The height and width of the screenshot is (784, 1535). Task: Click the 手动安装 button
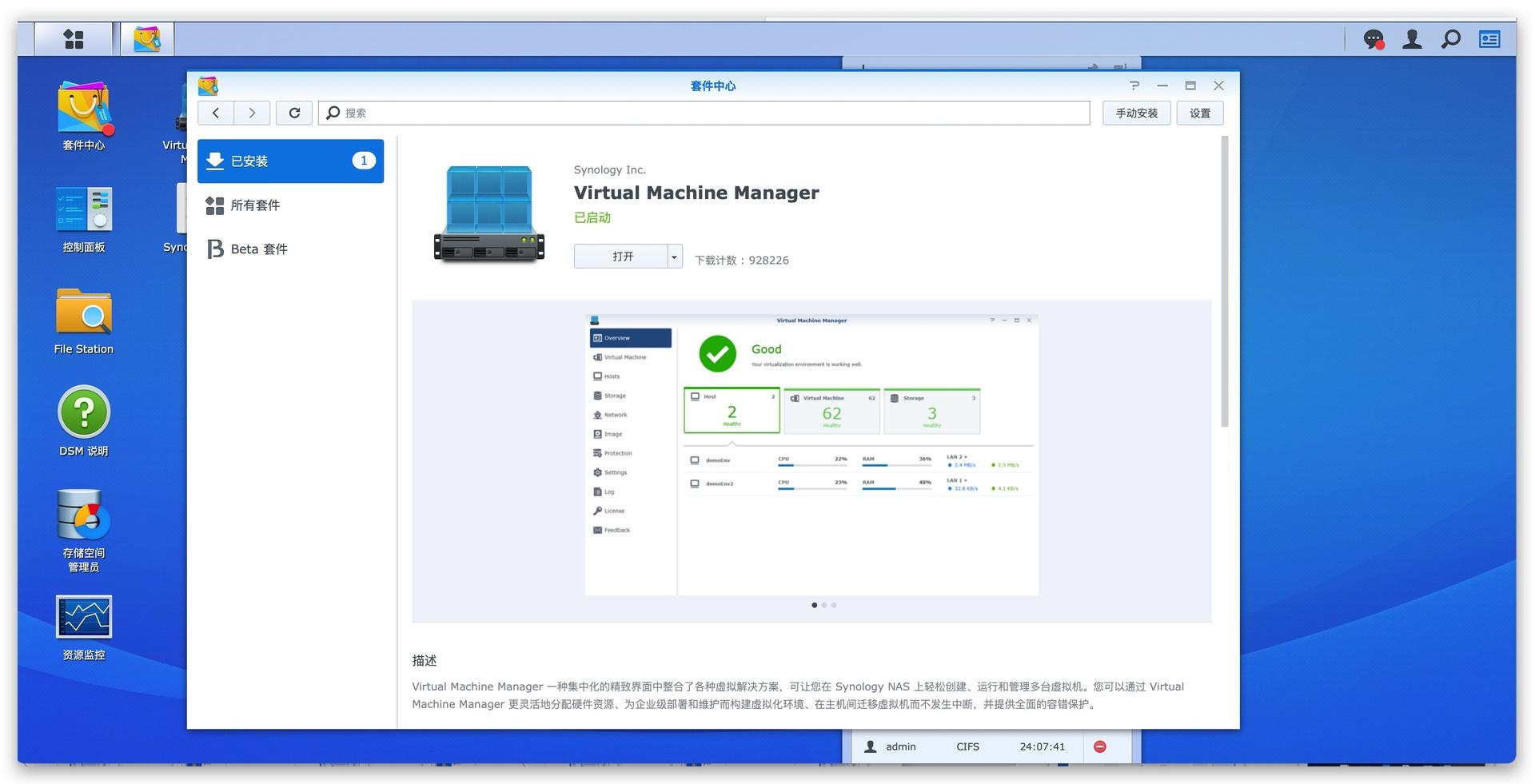[x=1137, y=113]
